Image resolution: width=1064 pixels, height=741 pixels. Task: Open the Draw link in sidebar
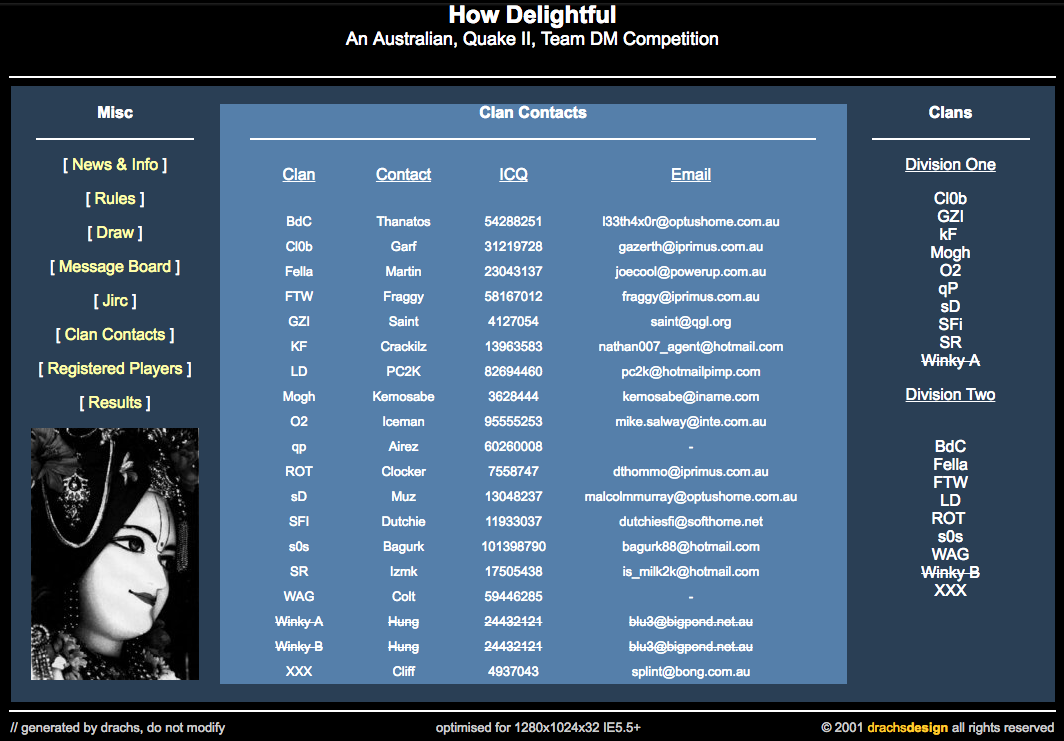(115, 233)
